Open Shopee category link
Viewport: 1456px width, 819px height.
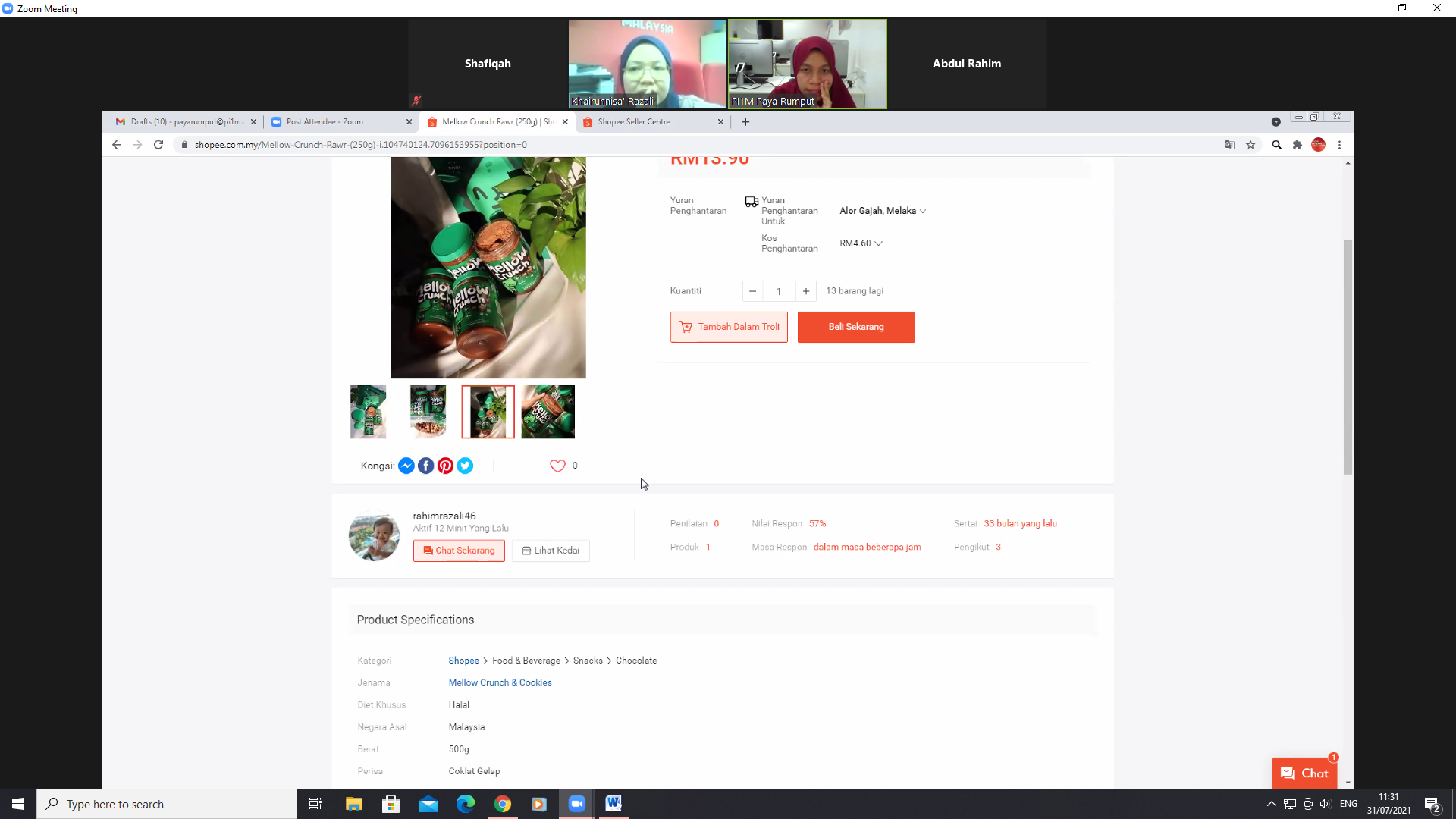(x=463, y=661)
